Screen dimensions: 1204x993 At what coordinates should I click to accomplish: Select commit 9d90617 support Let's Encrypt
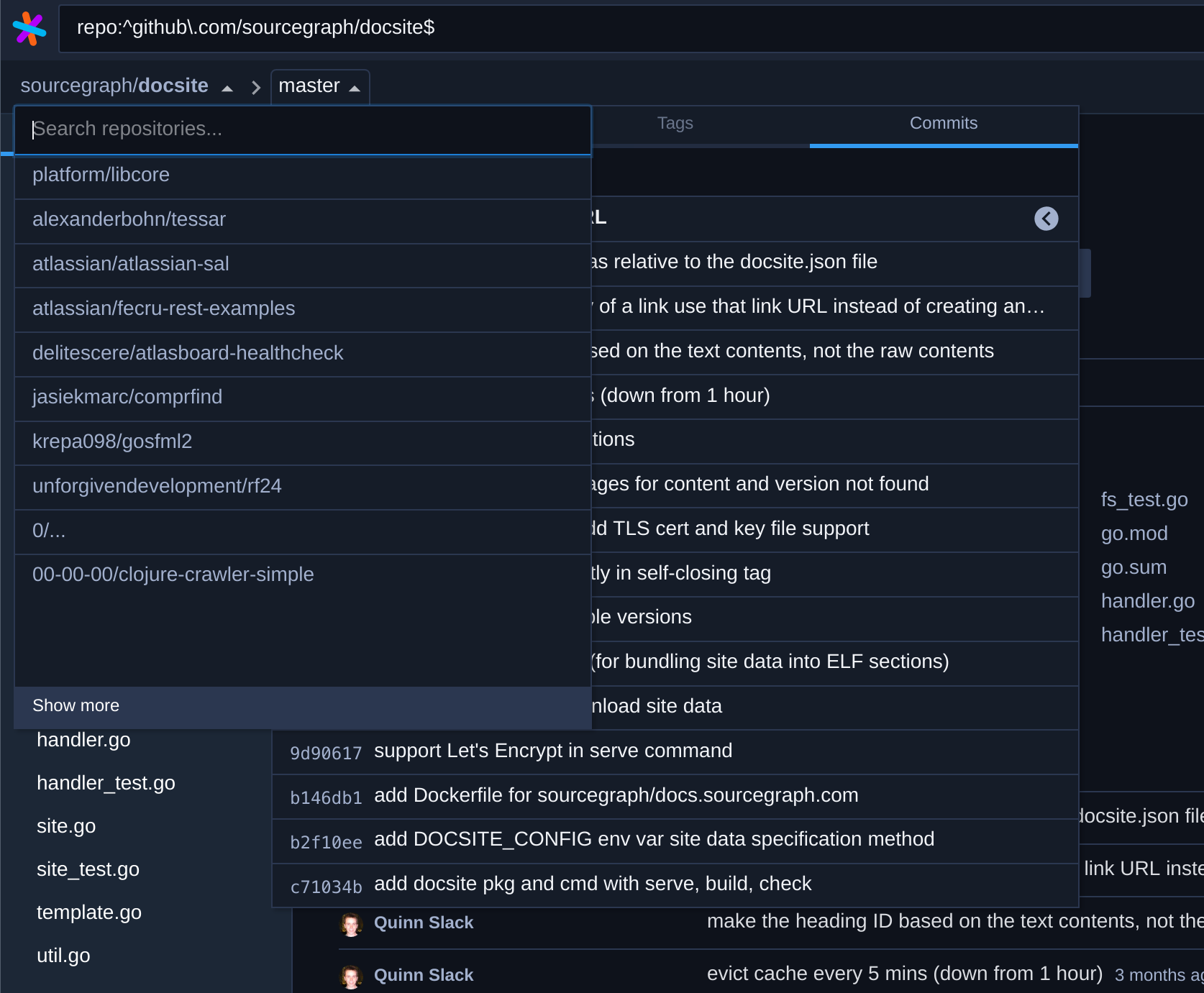[x=675, y=752]
